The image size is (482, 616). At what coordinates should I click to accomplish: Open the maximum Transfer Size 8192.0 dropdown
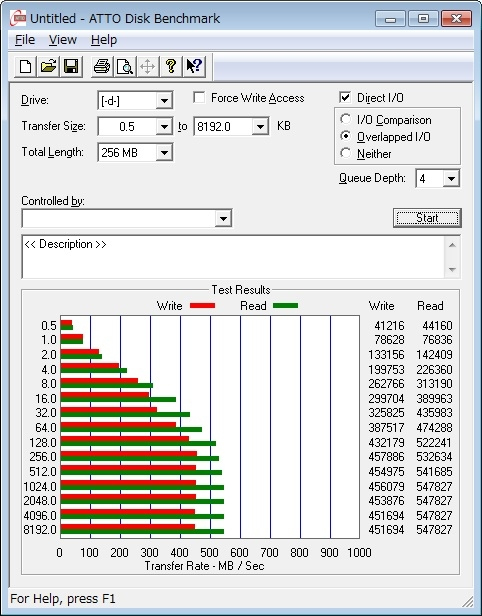click(260, 126)
